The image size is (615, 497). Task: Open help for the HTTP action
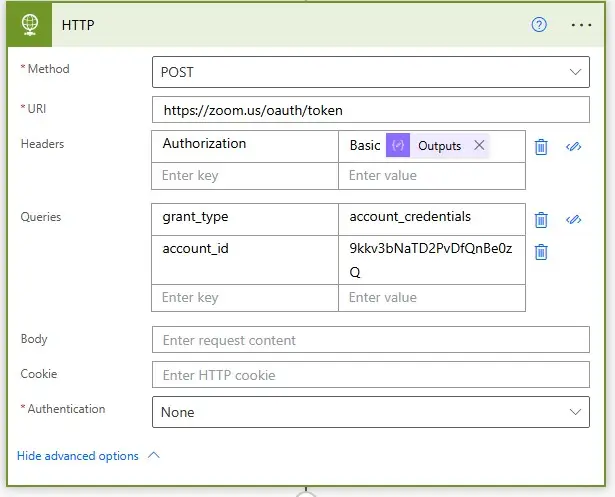click(x=539, y=25)
